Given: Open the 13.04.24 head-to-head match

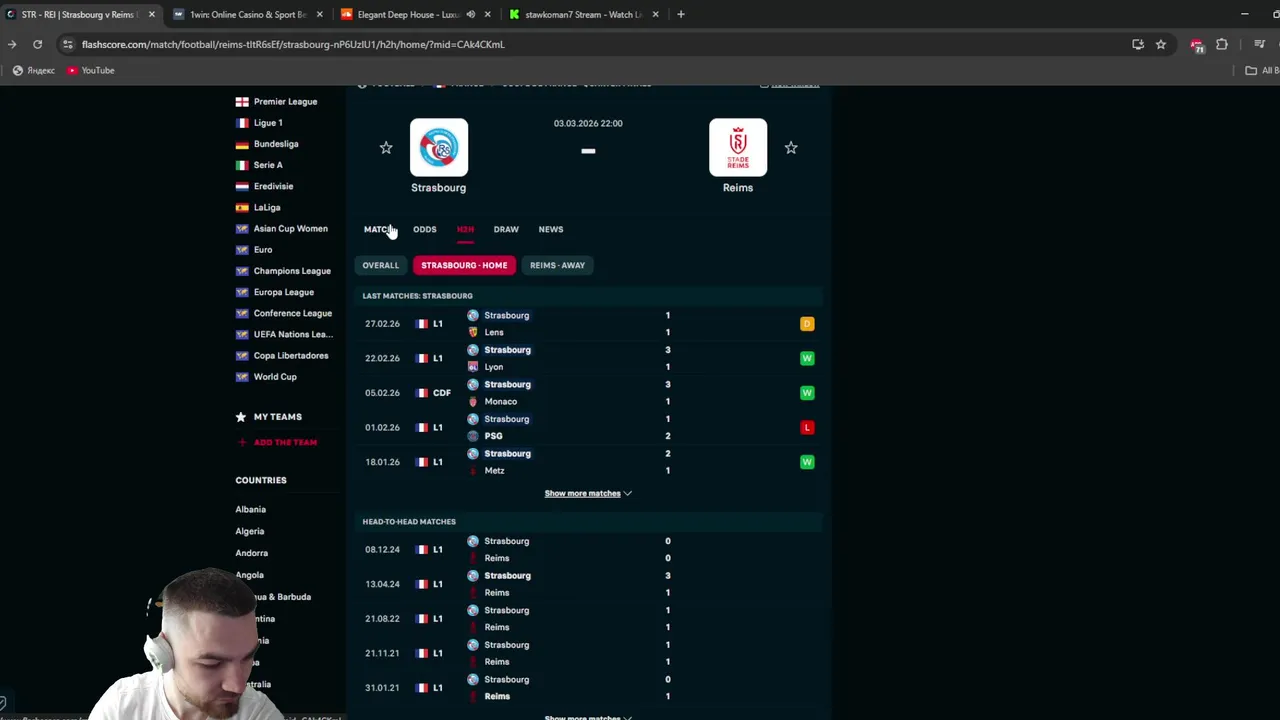Looking at the screenshot, I should tap(589, 584).
